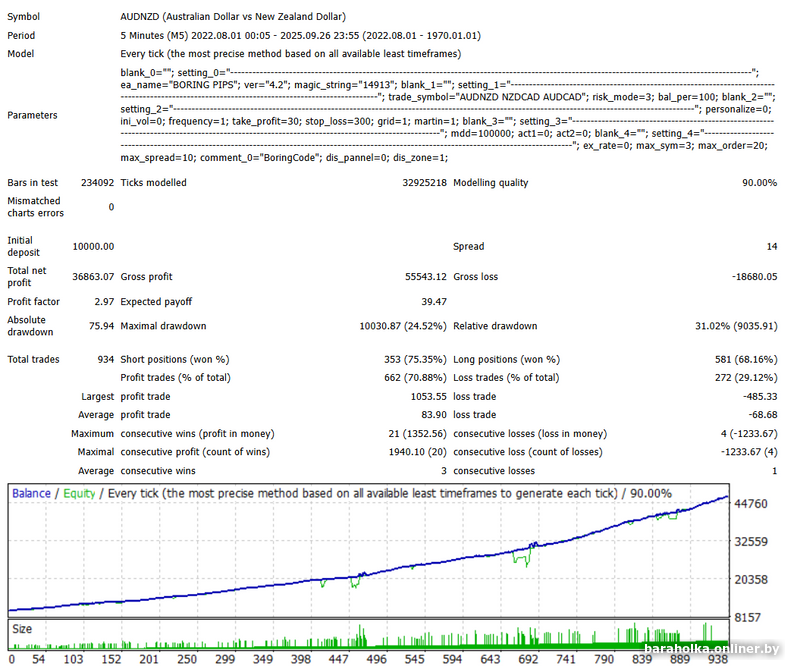Click the Maximal drawdown value 10030.87 (24.52%)
The width and height of the screenshot is (800, 670).
403,326
